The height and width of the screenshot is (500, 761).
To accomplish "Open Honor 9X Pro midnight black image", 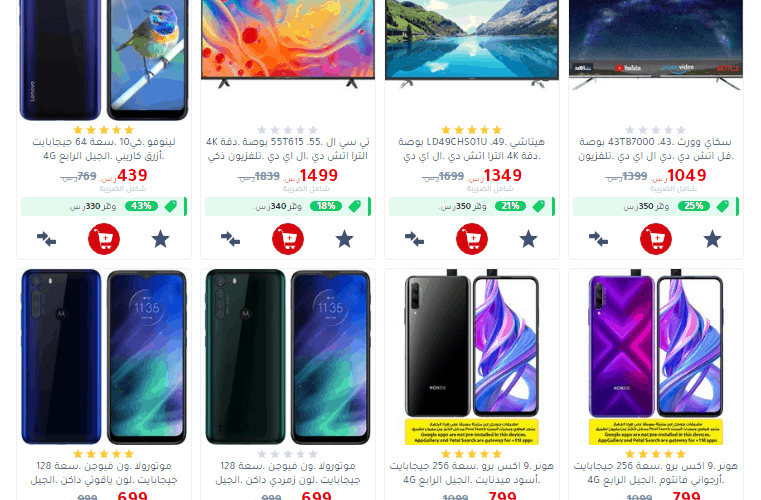I will pos(472,357).
